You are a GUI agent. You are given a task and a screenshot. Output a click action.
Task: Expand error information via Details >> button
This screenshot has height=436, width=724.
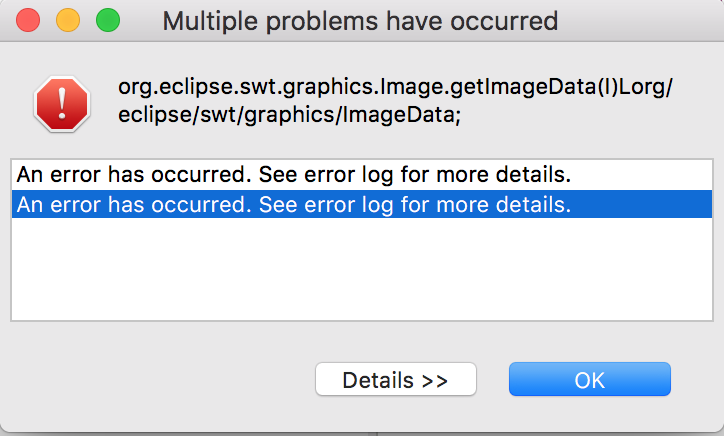pyautogui.click(x=396, y=379)
